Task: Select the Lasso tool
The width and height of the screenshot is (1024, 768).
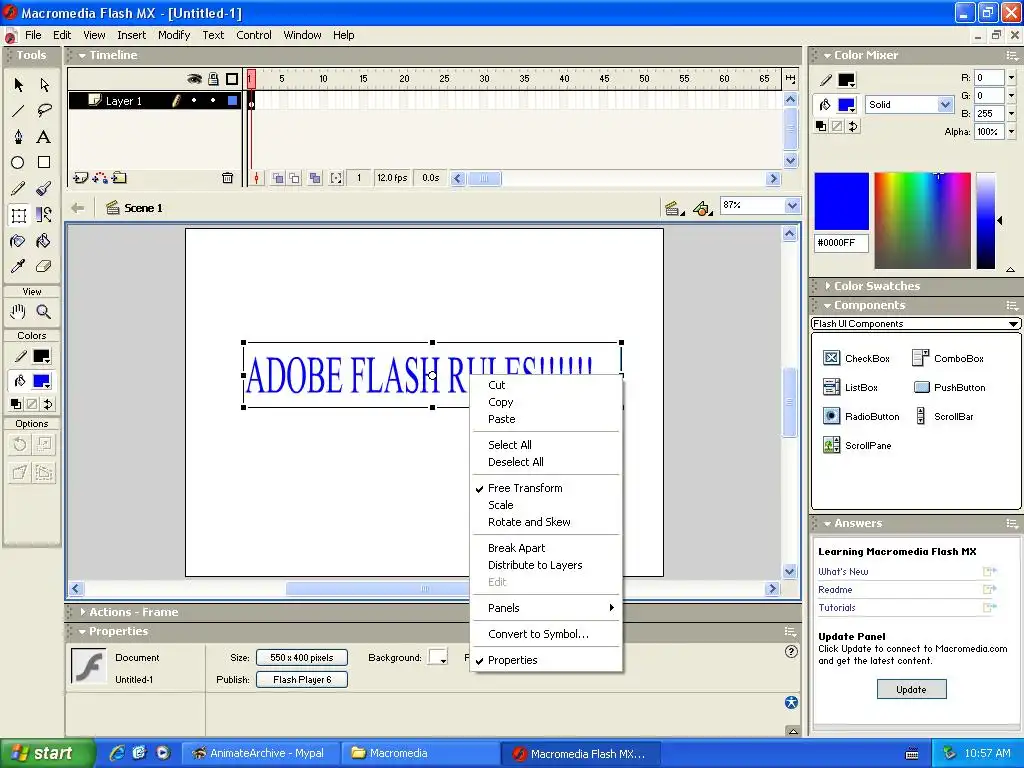Action: tap(44, 111)
